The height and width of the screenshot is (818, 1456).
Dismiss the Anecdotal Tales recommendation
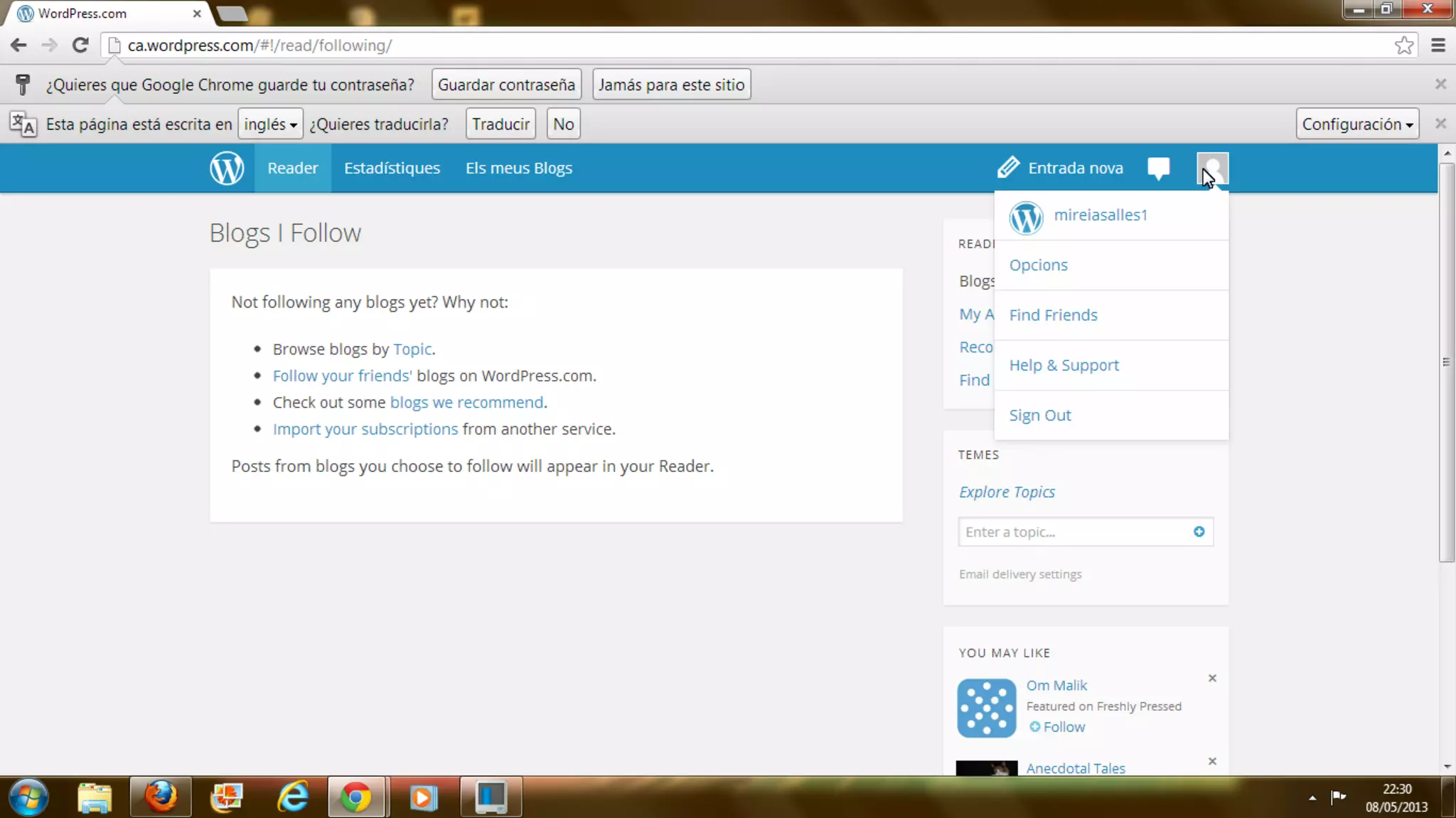click(1212, 761)
